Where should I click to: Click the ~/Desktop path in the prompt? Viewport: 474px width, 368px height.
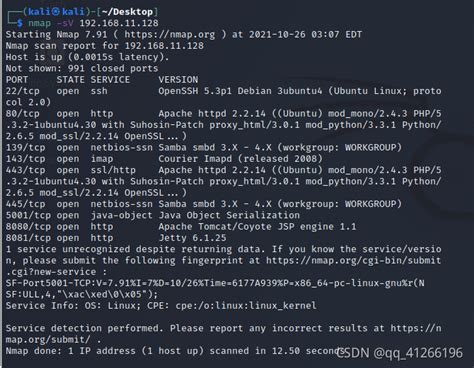point(127,12)
